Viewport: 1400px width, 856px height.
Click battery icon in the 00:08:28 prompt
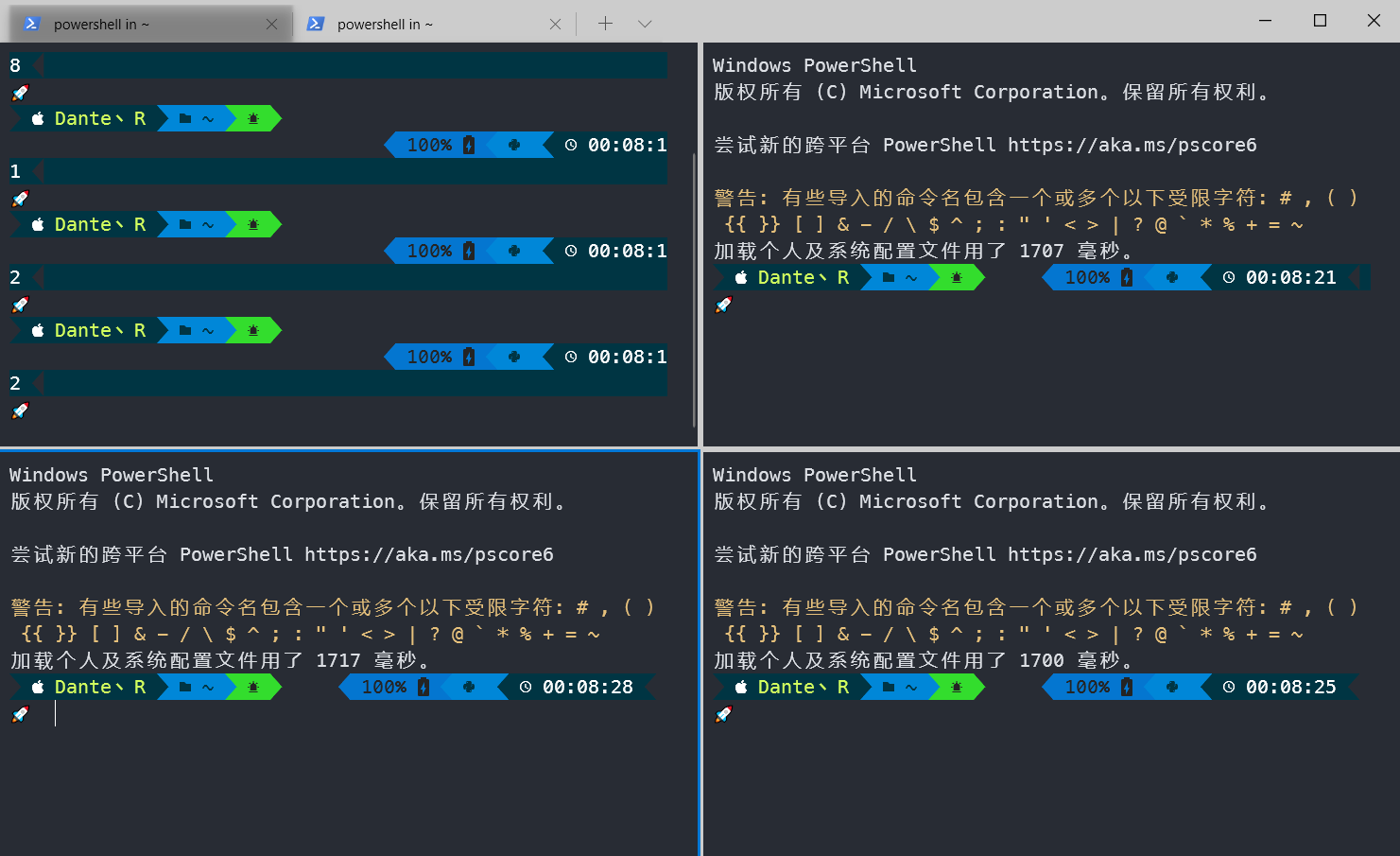(423, 687)
